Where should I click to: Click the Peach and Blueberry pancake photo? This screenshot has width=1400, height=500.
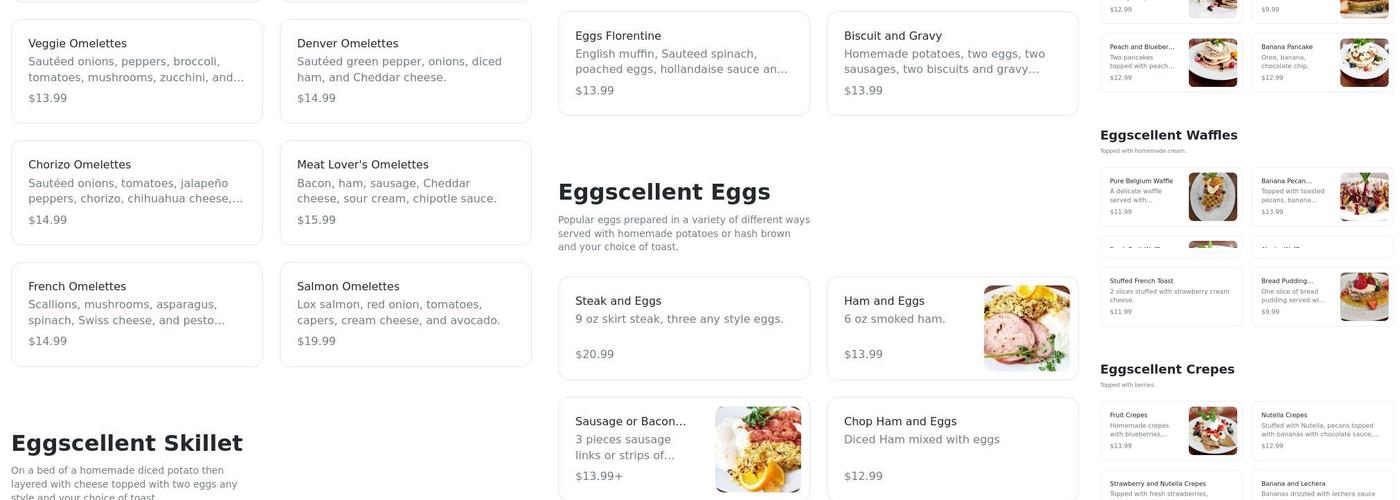1212,63
